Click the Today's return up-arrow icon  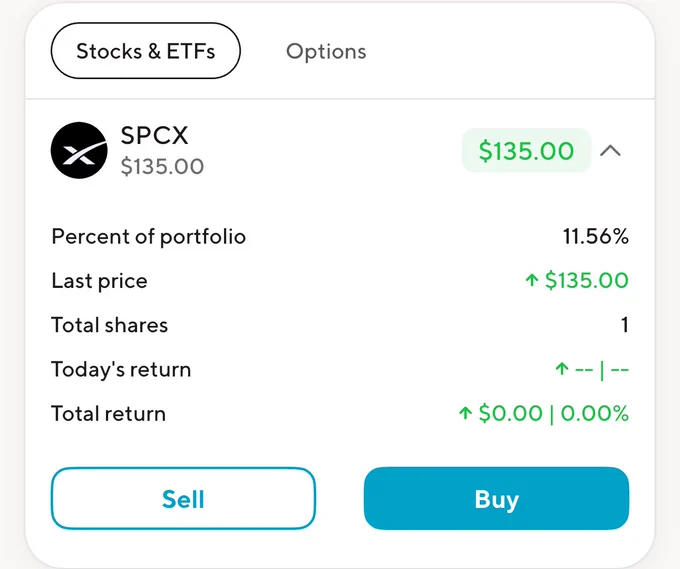click(562, 369)
